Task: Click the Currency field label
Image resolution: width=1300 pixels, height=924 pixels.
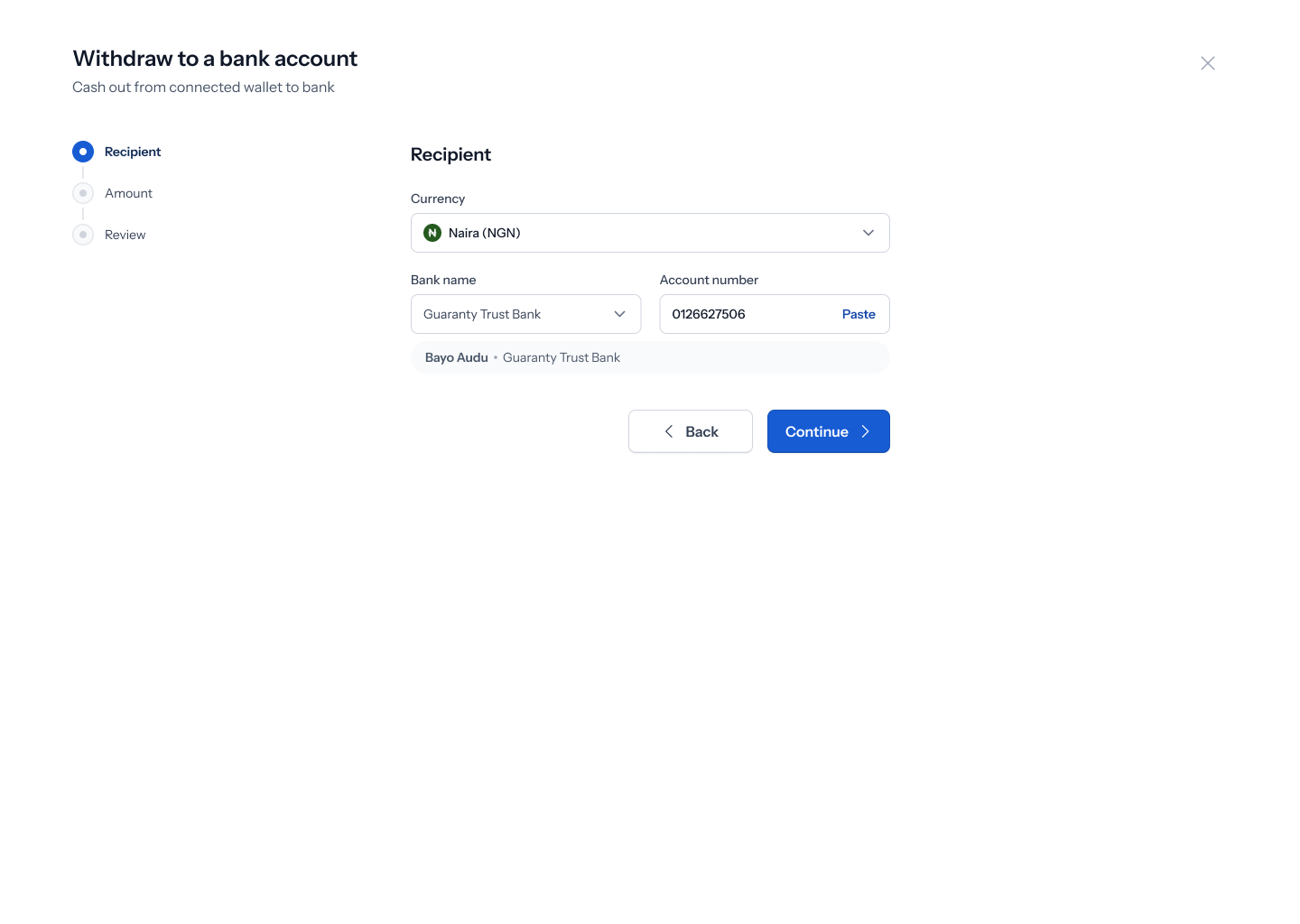Action: (x=438, y=199)
